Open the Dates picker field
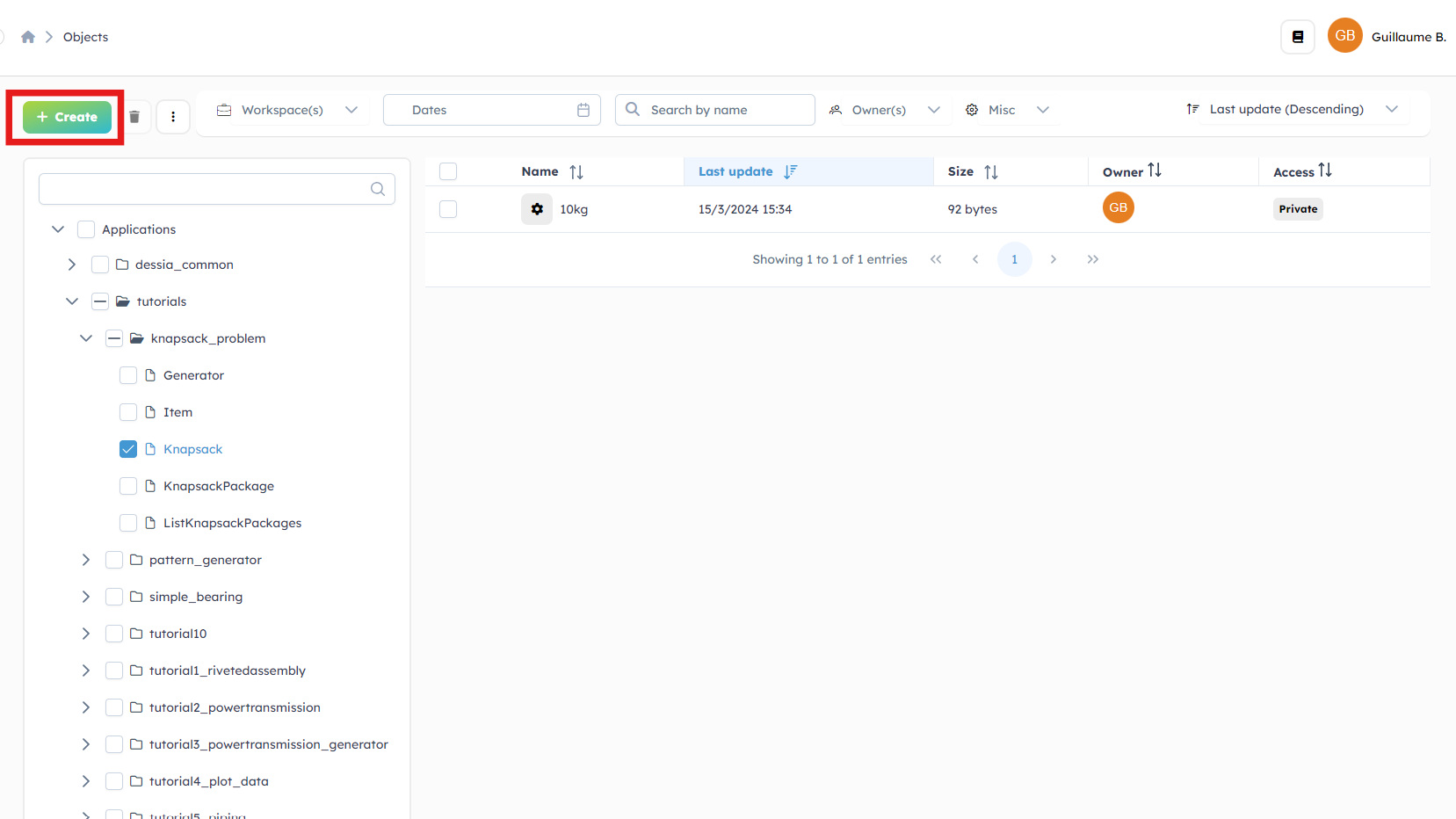The height and width of the screenshot is (819, 1456). tap(491, 110)
